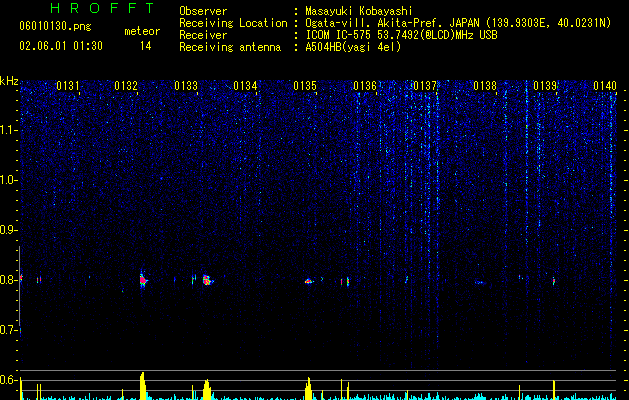The height and width of the screenshot is (400, 629).
Task: Click the 0137 time marker
Action: coord(425,86)
